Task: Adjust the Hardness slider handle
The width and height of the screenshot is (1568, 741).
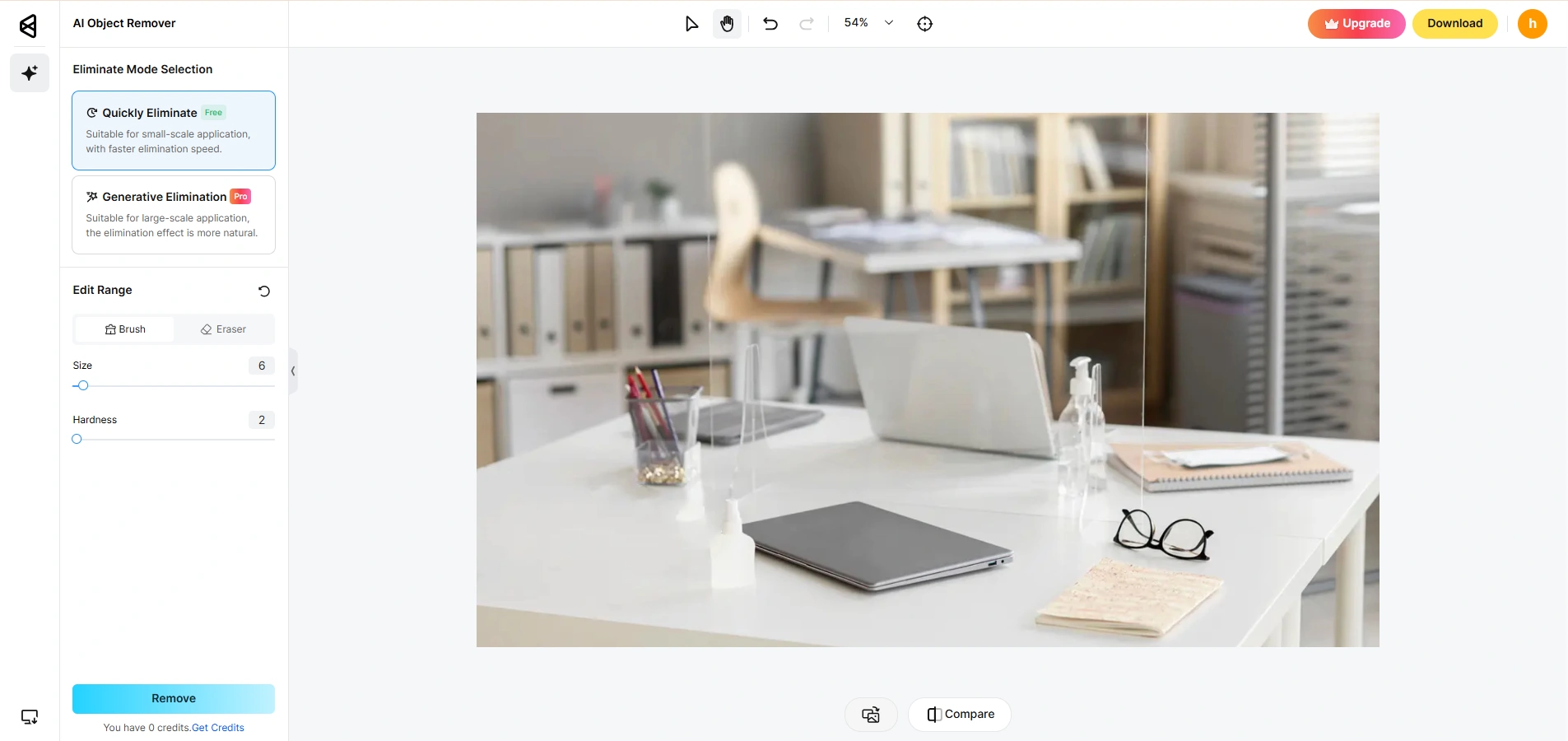Action: pos(77,439)
